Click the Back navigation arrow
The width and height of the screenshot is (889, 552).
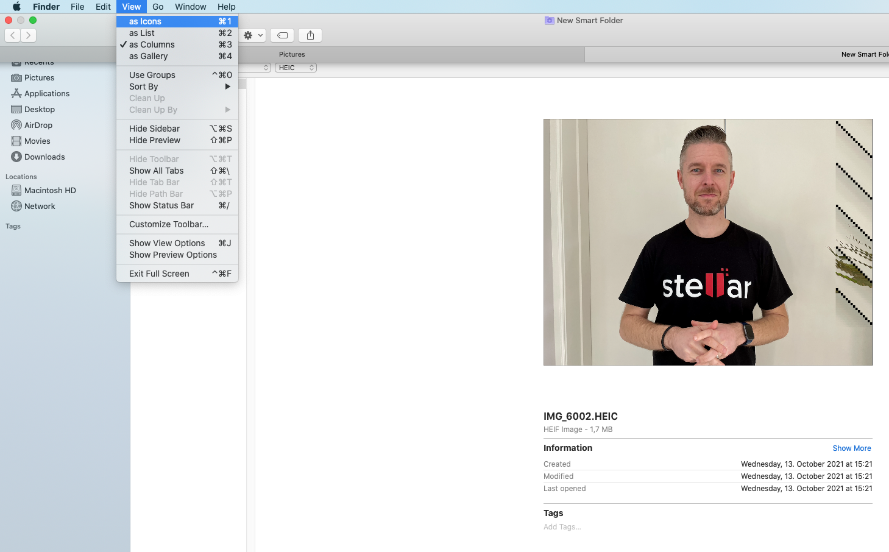[12, 35]
